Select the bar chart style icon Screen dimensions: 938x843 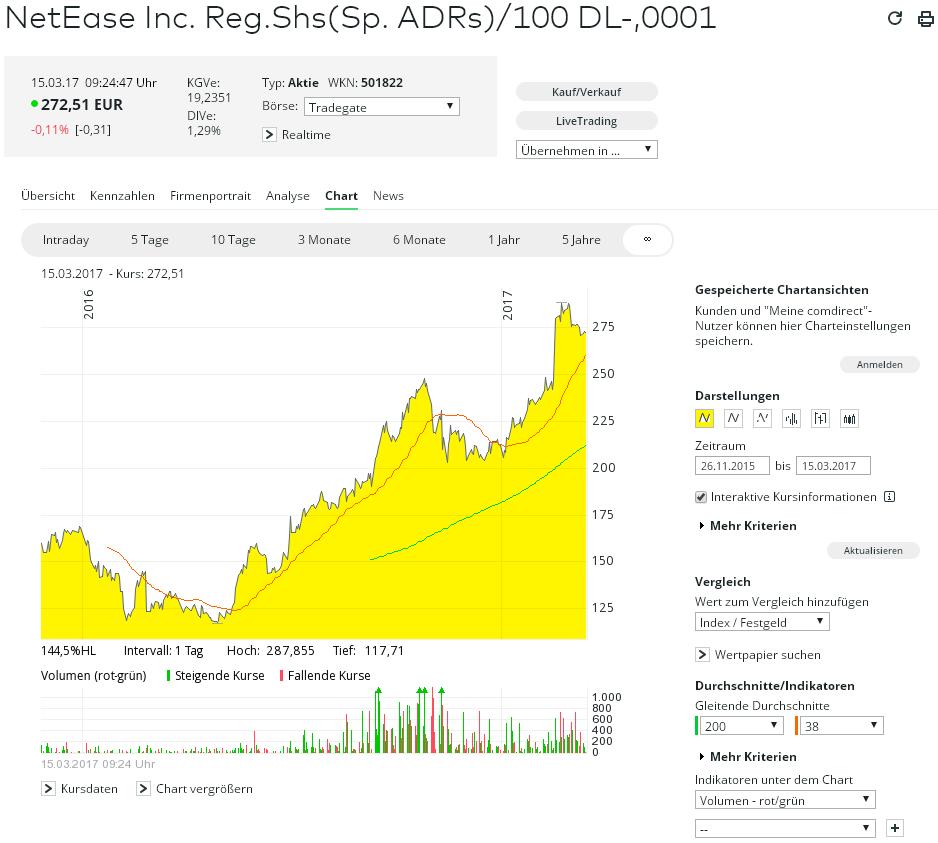791,418
